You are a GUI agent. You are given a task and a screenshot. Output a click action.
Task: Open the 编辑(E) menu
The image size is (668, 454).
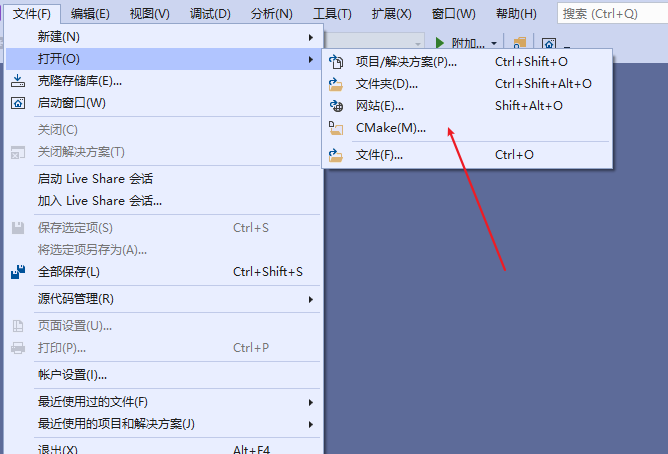[x=90, y=14]
